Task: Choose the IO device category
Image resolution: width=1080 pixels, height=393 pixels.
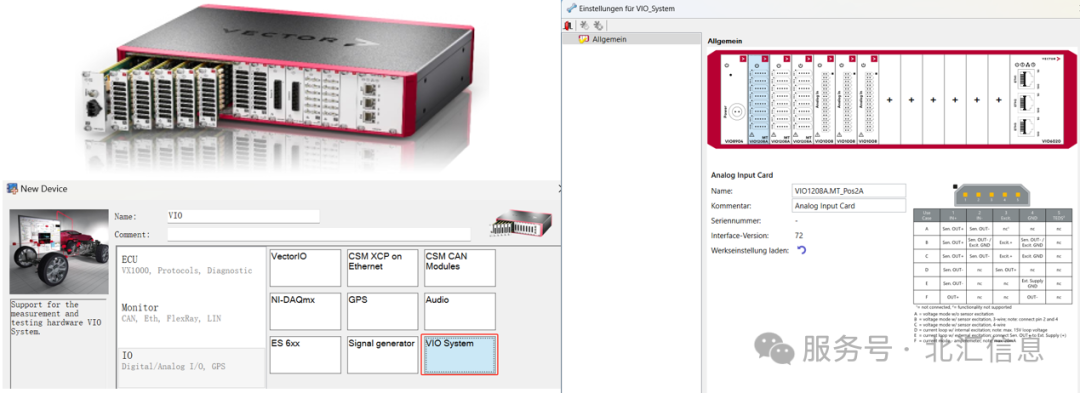Action: [191, 361]
